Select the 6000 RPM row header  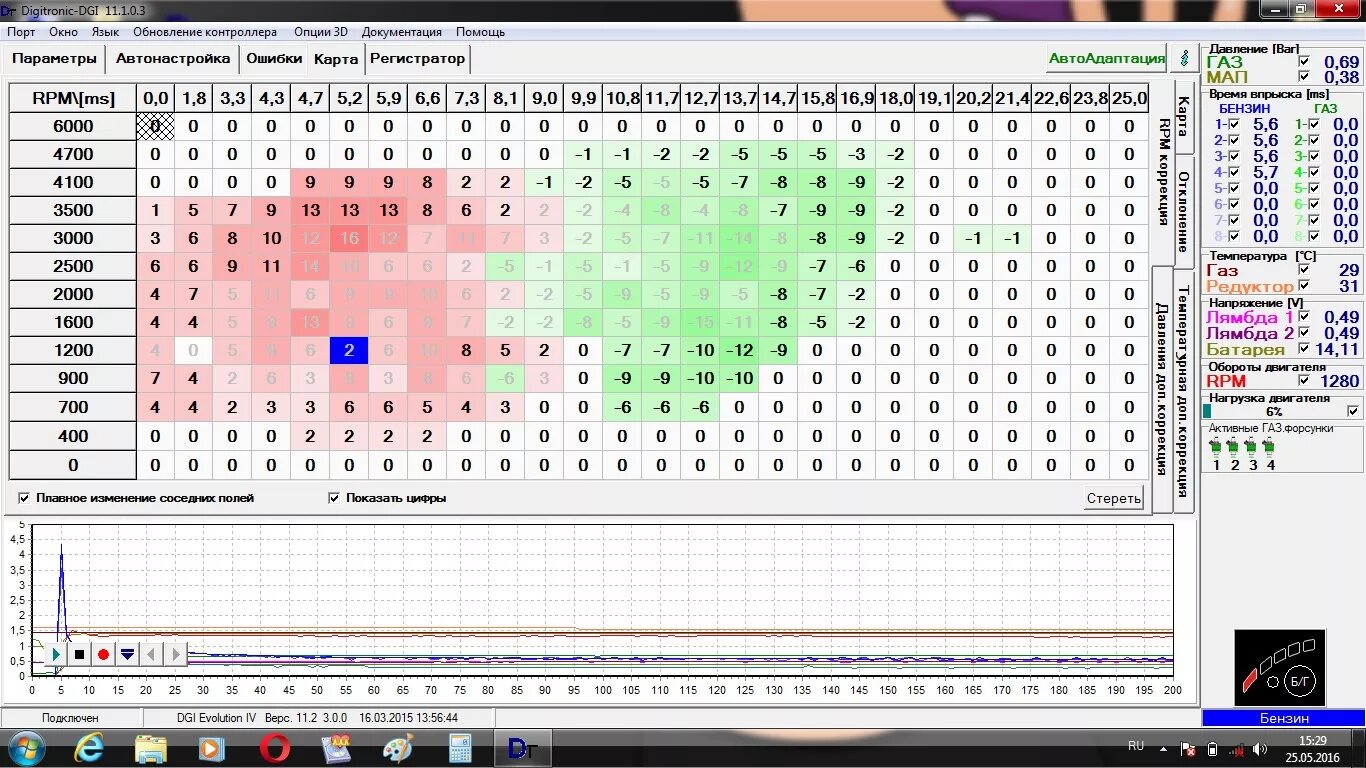click(x=73, y=126)
